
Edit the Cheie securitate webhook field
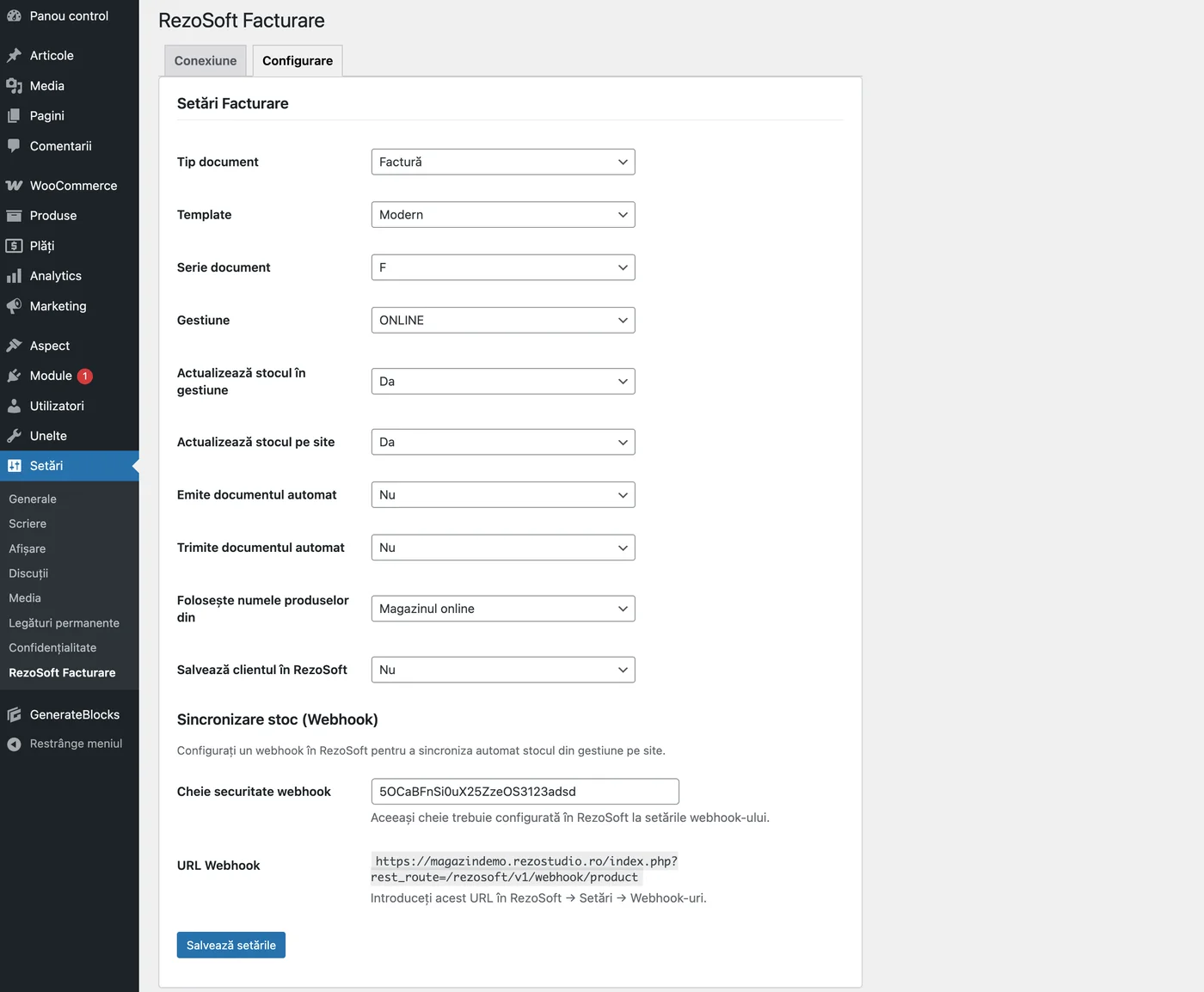click(x=524, y=791)
